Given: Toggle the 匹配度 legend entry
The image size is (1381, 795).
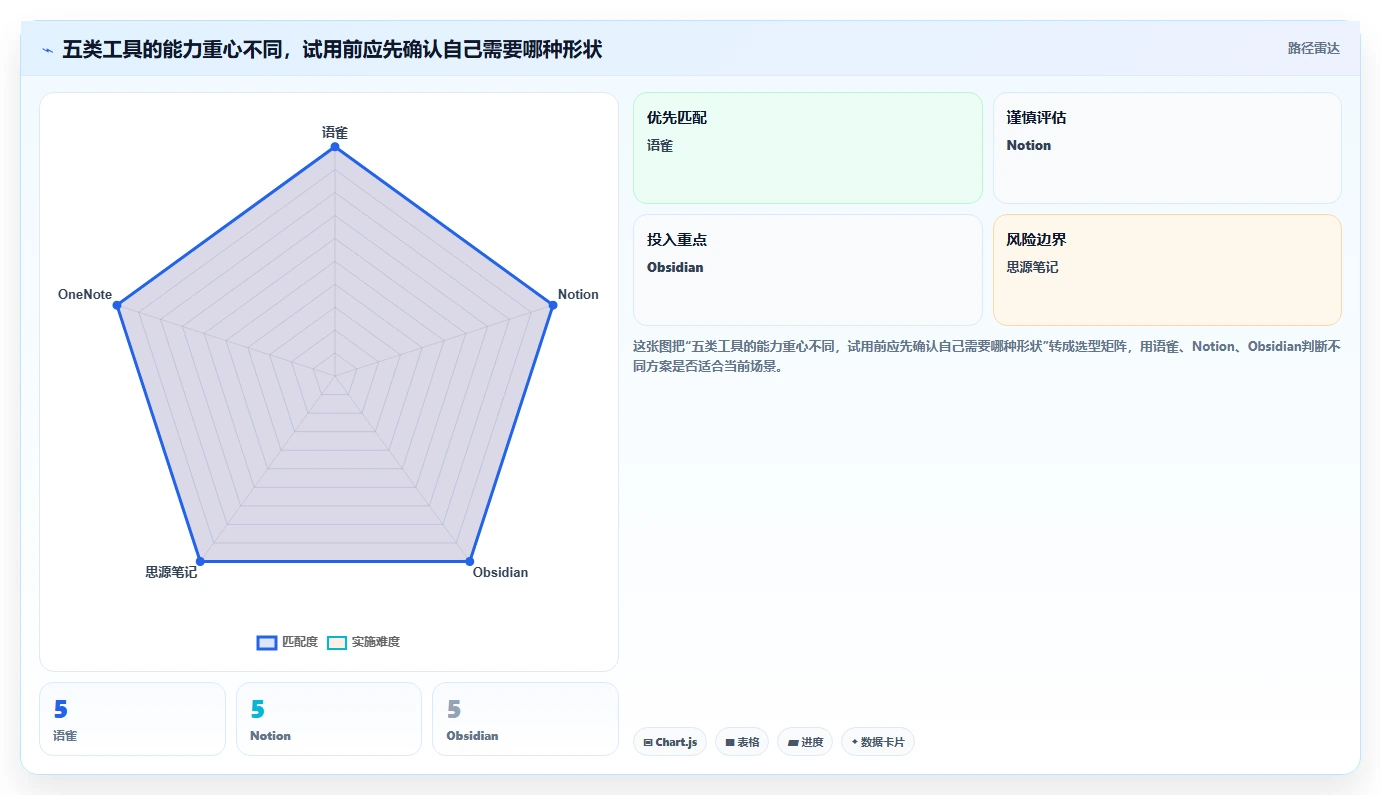Looking at the screenshot, I should 288,642.
